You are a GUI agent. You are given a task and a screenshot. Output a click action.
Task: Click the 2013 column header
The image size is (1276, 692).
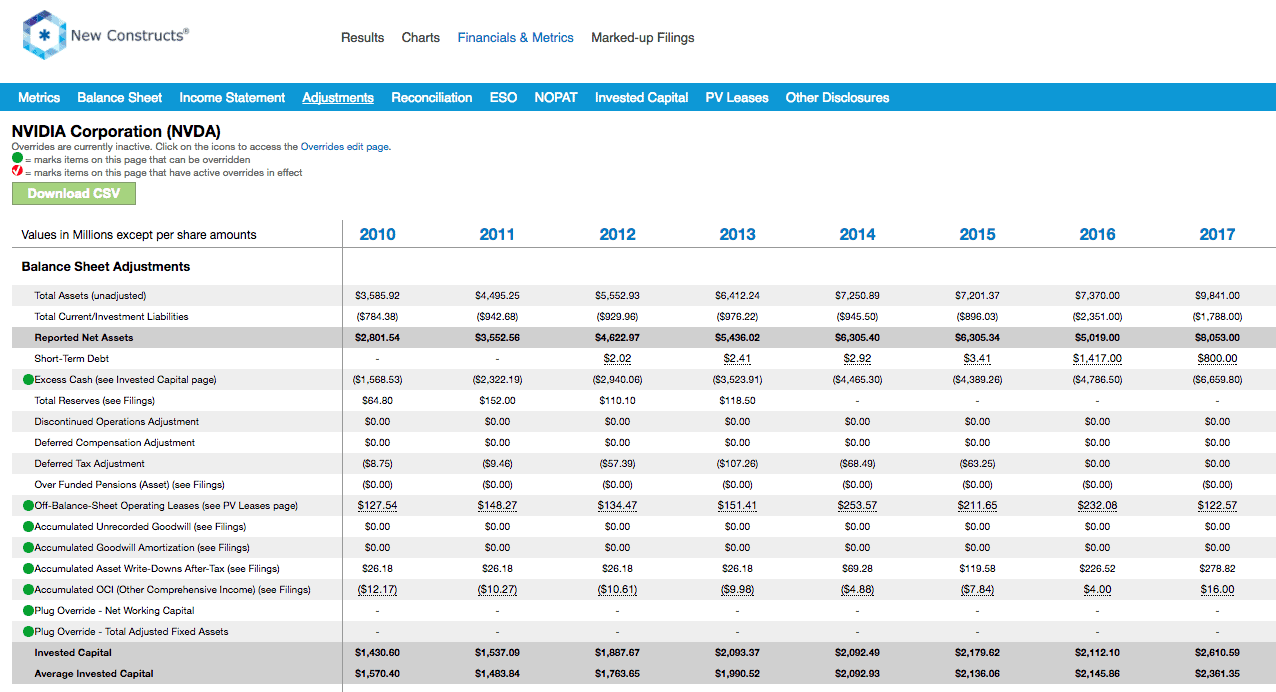pyautogui.click(x=737, y=235)
